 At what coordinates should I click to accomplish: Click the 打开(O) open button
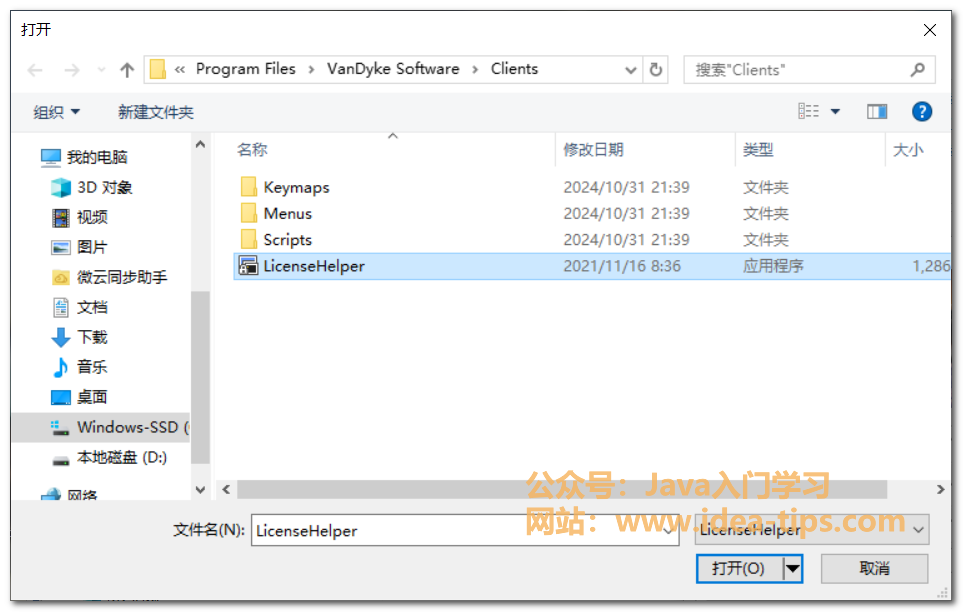tap(739, 568)
